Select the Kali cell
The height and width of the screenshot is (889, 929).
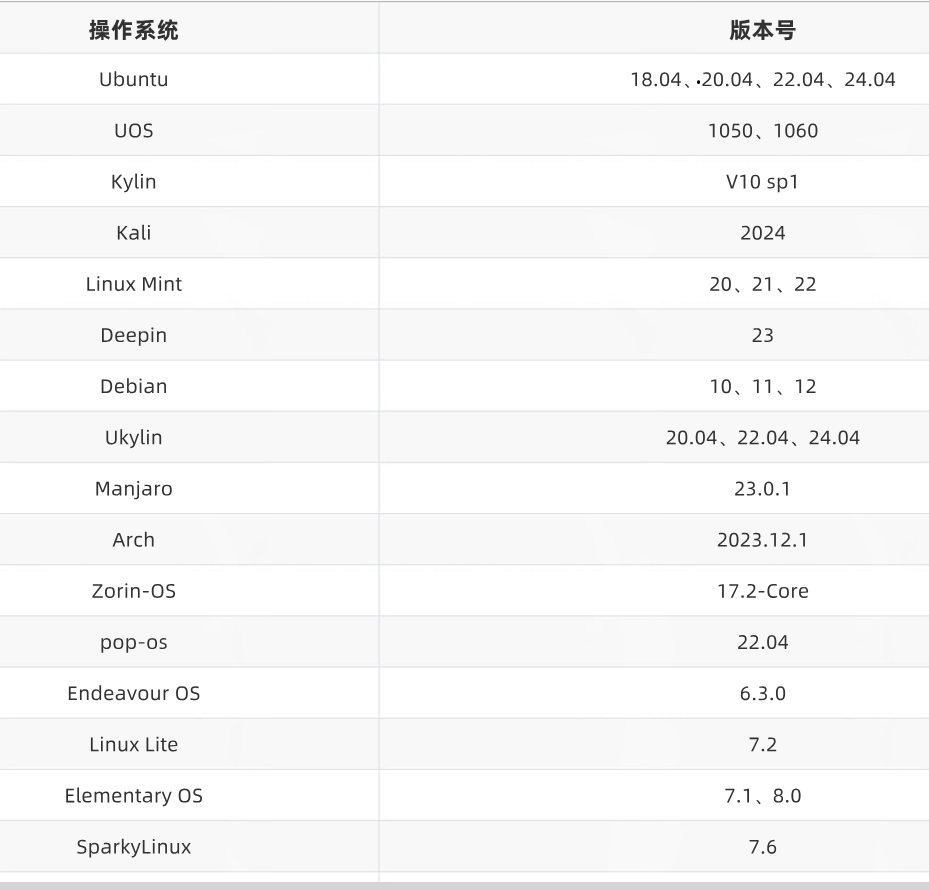(133, 233)
